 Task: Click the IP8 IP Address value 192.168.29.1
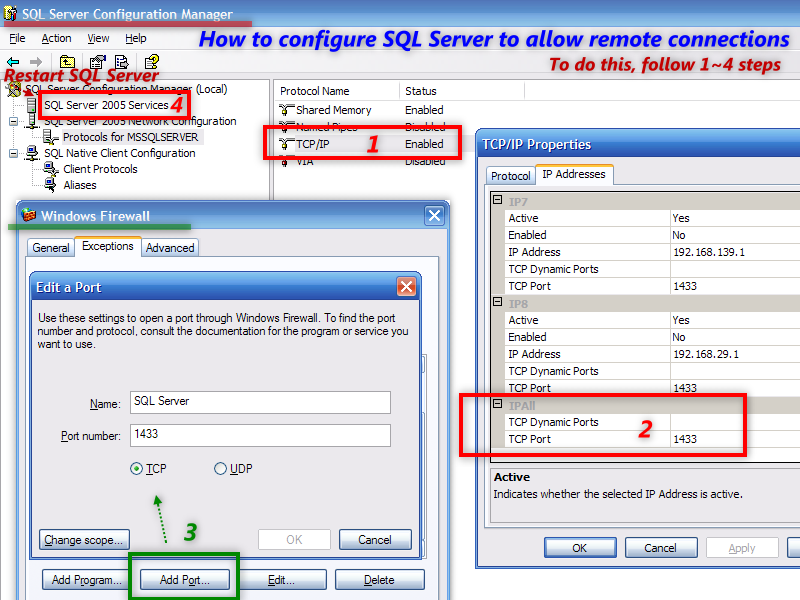click(x=706, y=354)
